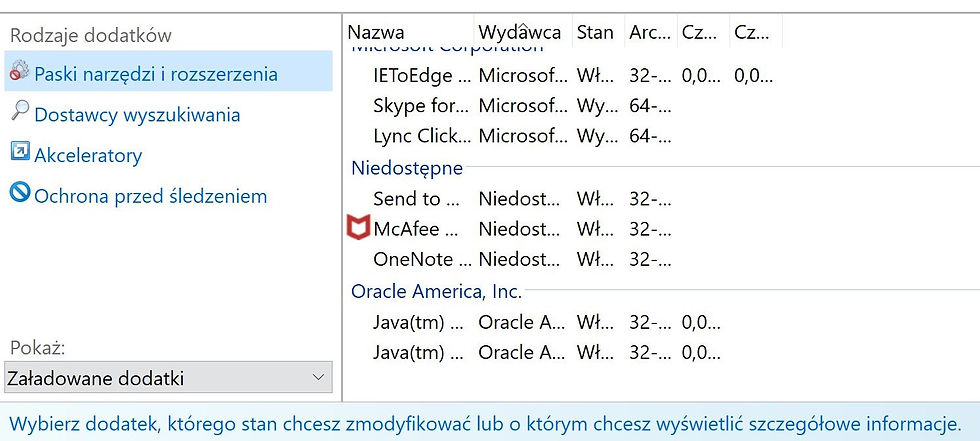Screen dimensions: 980x441
Task: Click Microsof... publisher cell in IEToEdge row
Action: click(523, 76)
